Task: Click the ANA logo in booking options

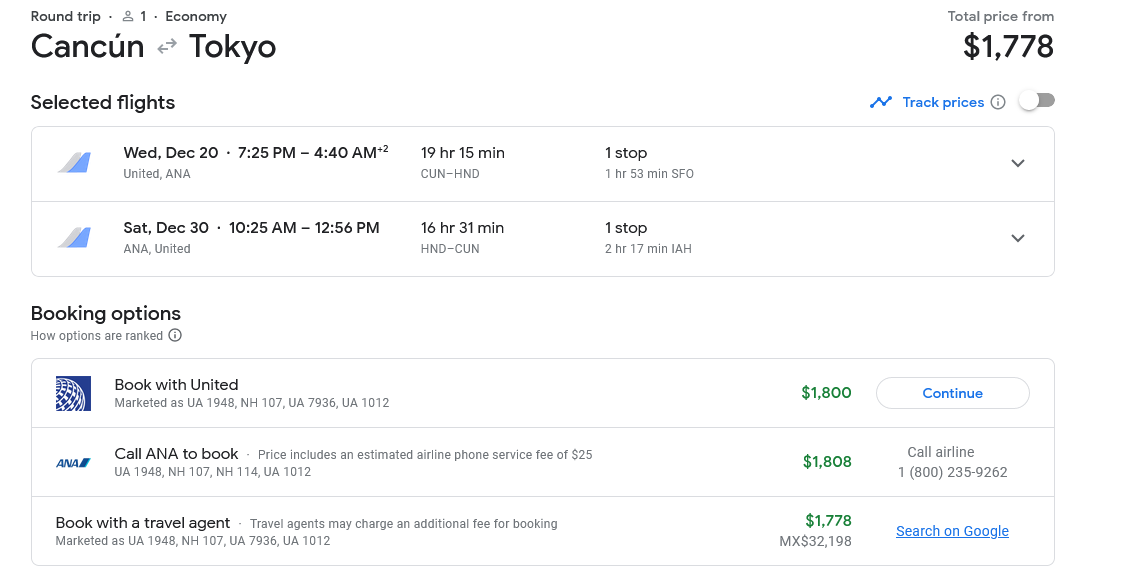Action: tap(73, 462)
